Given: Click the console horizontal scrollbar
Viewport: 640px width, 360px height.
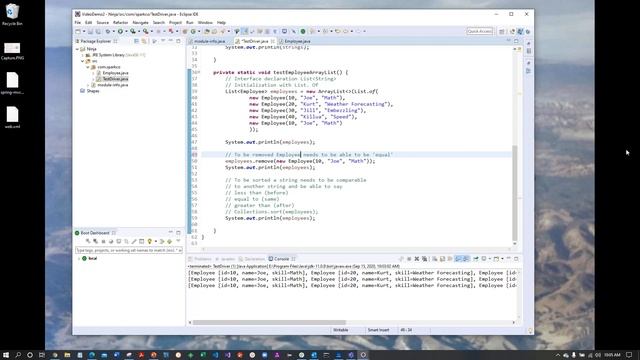Looking at the screenshot, I should (269, 322).
